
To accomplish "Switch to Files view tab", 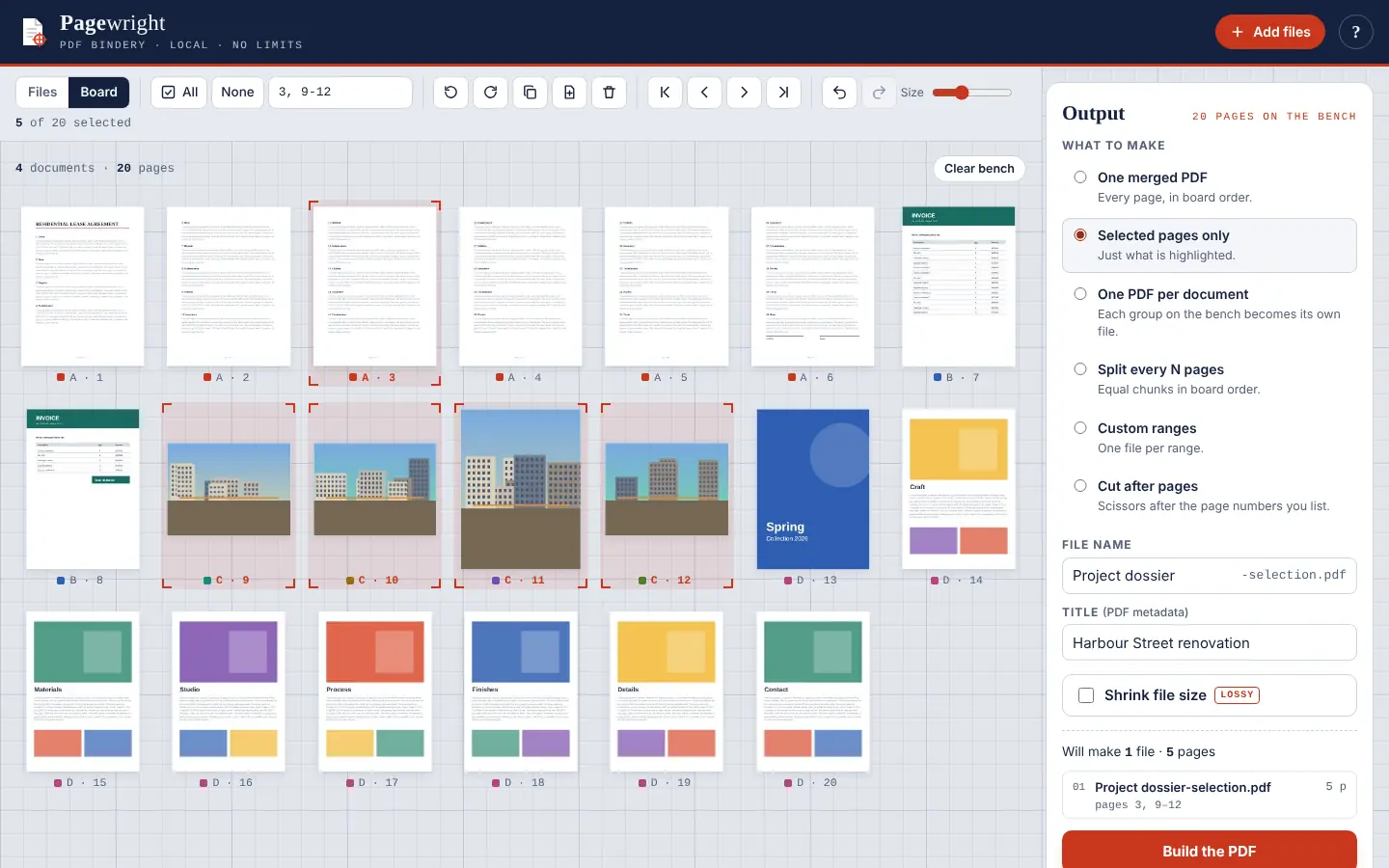I will pyautogui.click(x=42, y=93).
